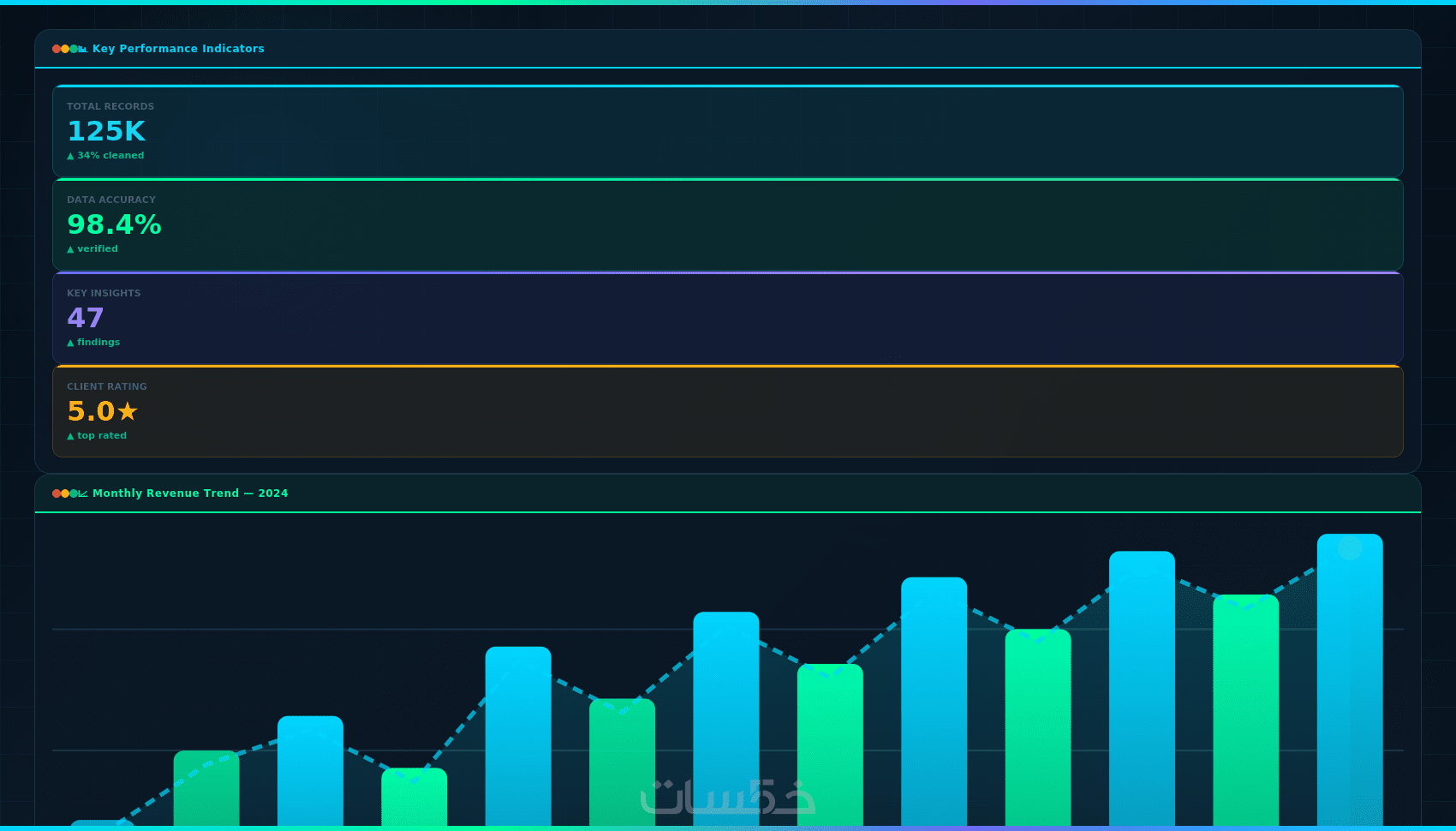Click the '34% cleaned' indicator
The height and width of the screenshot is (831, 1456).
point(105,156)
